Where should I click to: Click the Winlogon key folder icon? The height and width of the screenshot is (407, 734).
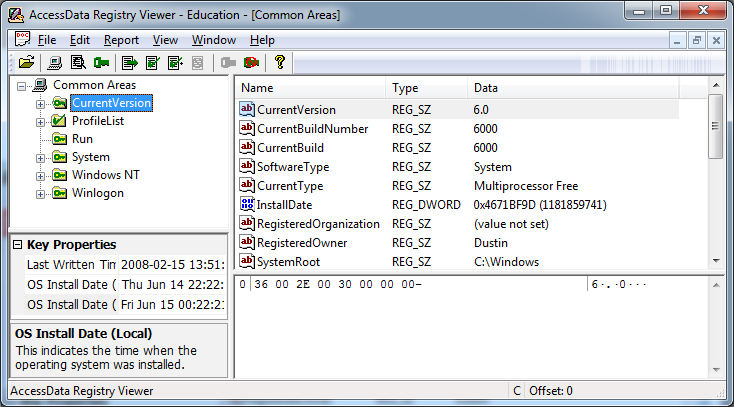[59, 192]
